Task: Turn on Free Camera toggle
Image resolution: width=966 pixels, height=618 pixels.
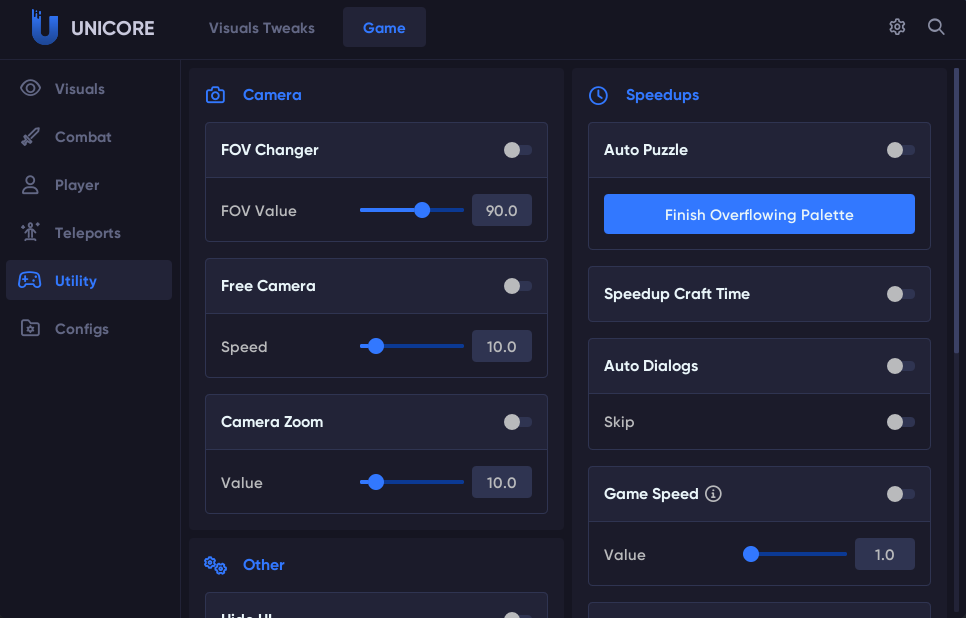Action: coord(517,286)
